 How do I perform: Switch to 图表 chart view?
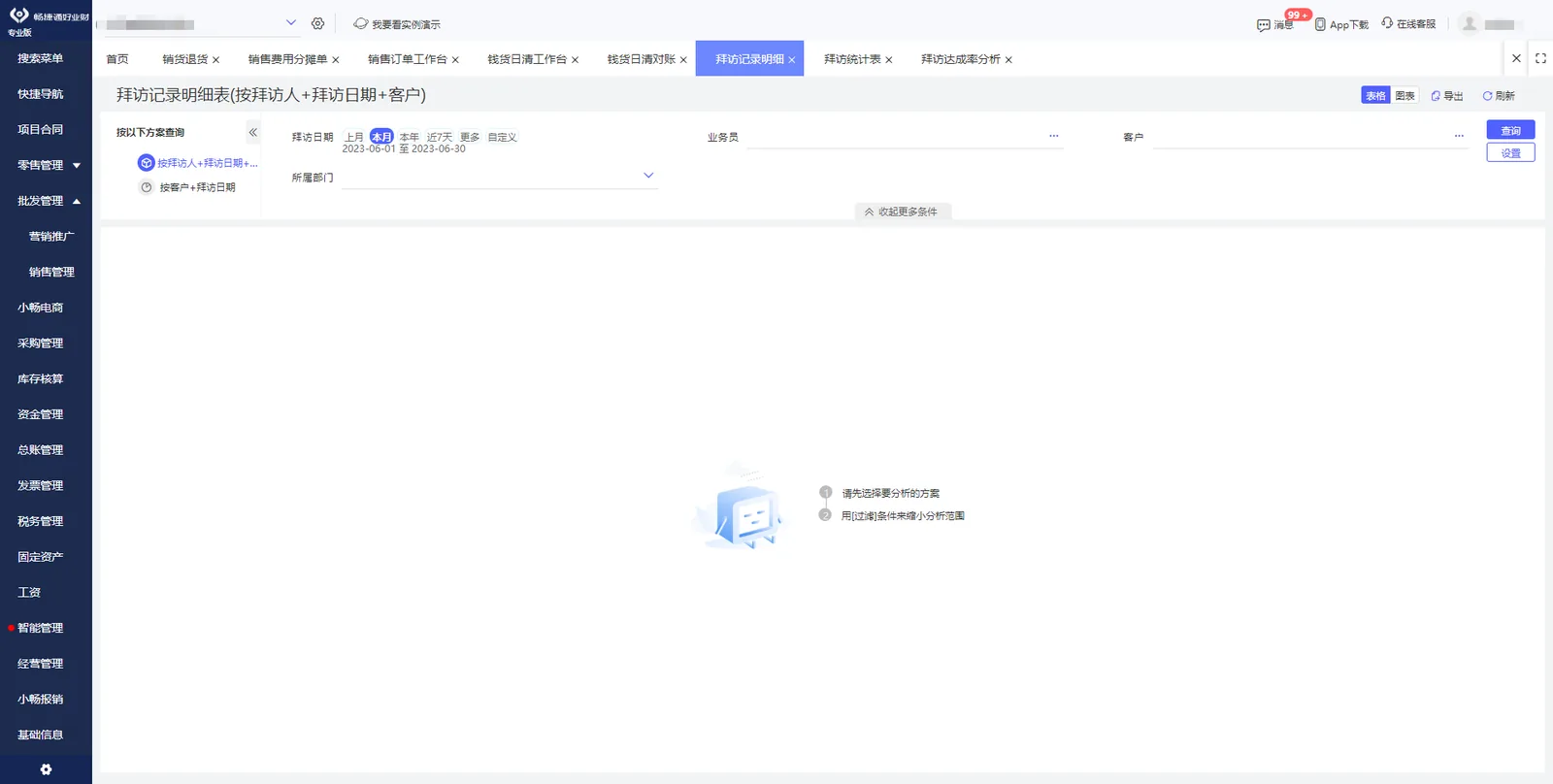click(x=1404, y=95)
